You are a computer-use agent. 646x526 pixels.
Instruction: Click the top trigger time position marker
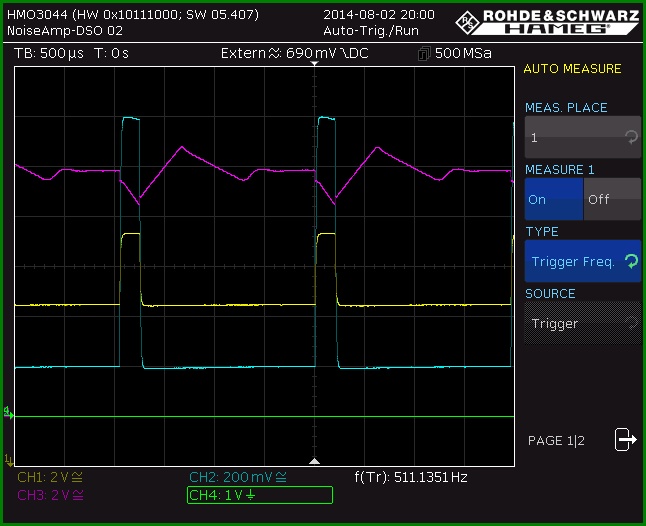click(314, 63)
